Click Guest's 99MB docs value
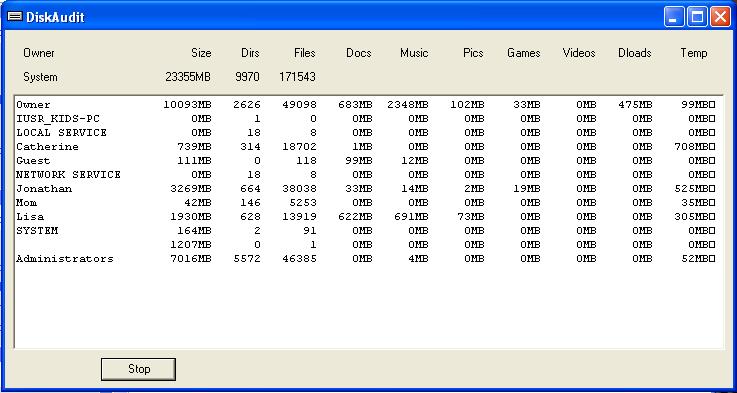 coord(359,161)
